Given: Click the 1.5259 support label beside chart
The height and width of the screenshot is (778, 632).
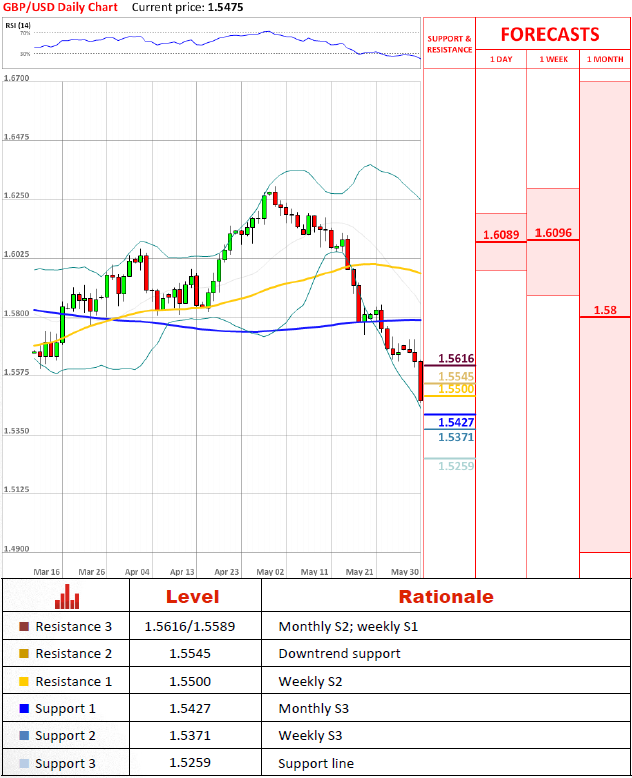Looking at the screenshot, I should pyautogui.click(x=456, y=466).
